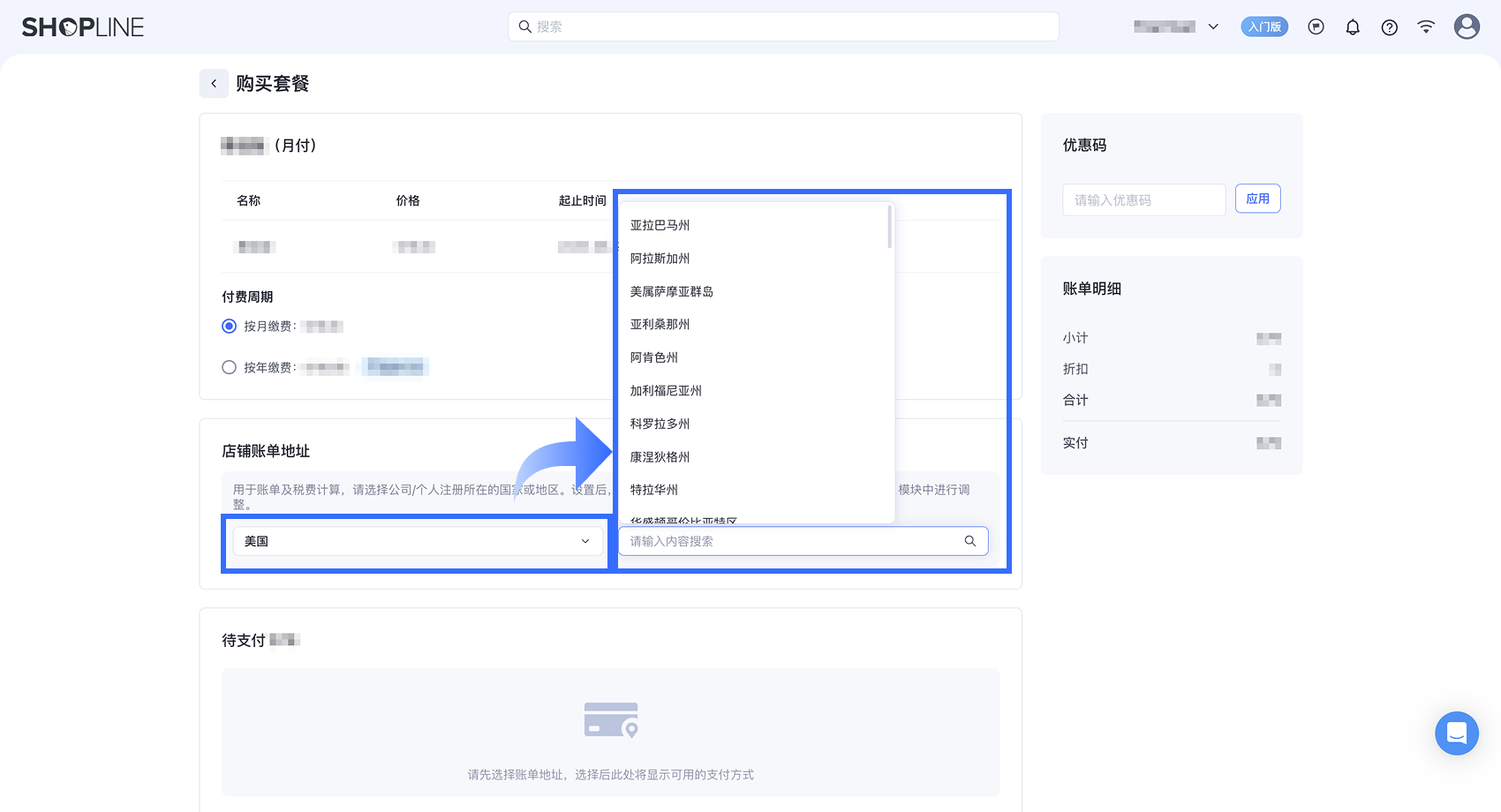
Task: Open the chat support bubble
Action: (x=1456, y=733)
